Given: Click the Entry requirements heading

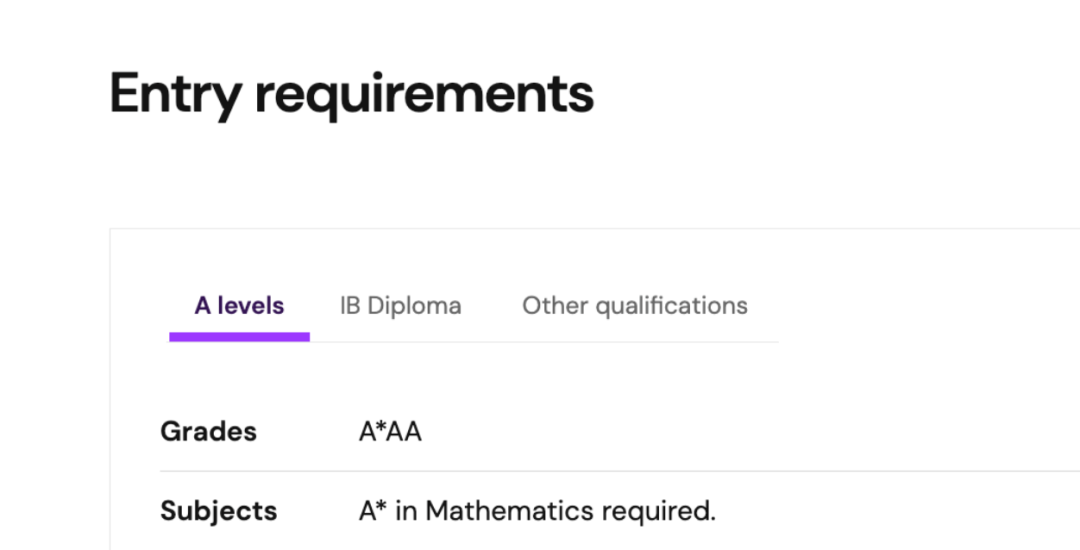Looking at the screenshot, I should point(351,95).
